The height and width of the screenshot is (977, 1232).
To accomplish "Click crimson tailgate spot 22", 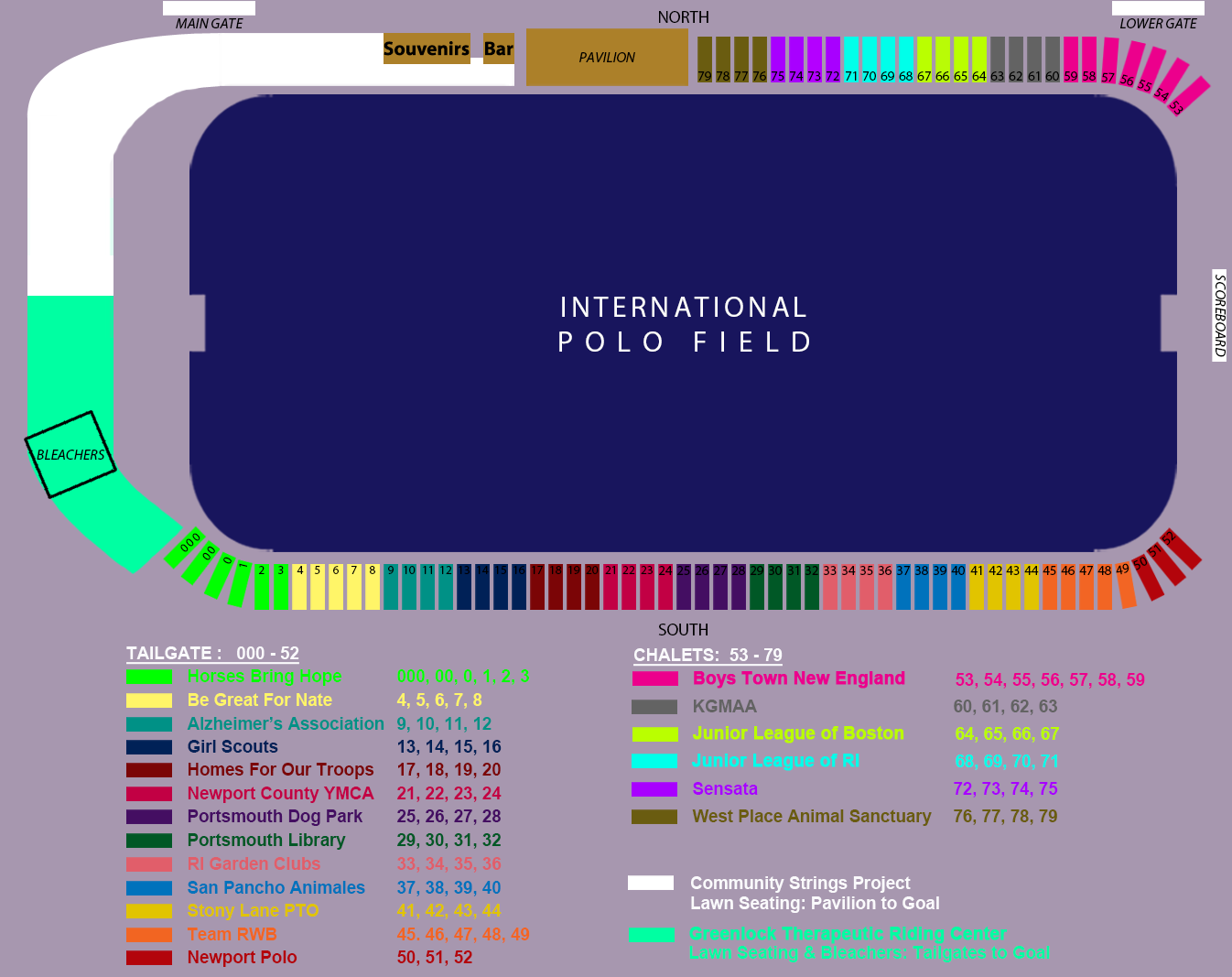I will coord(629,587).
